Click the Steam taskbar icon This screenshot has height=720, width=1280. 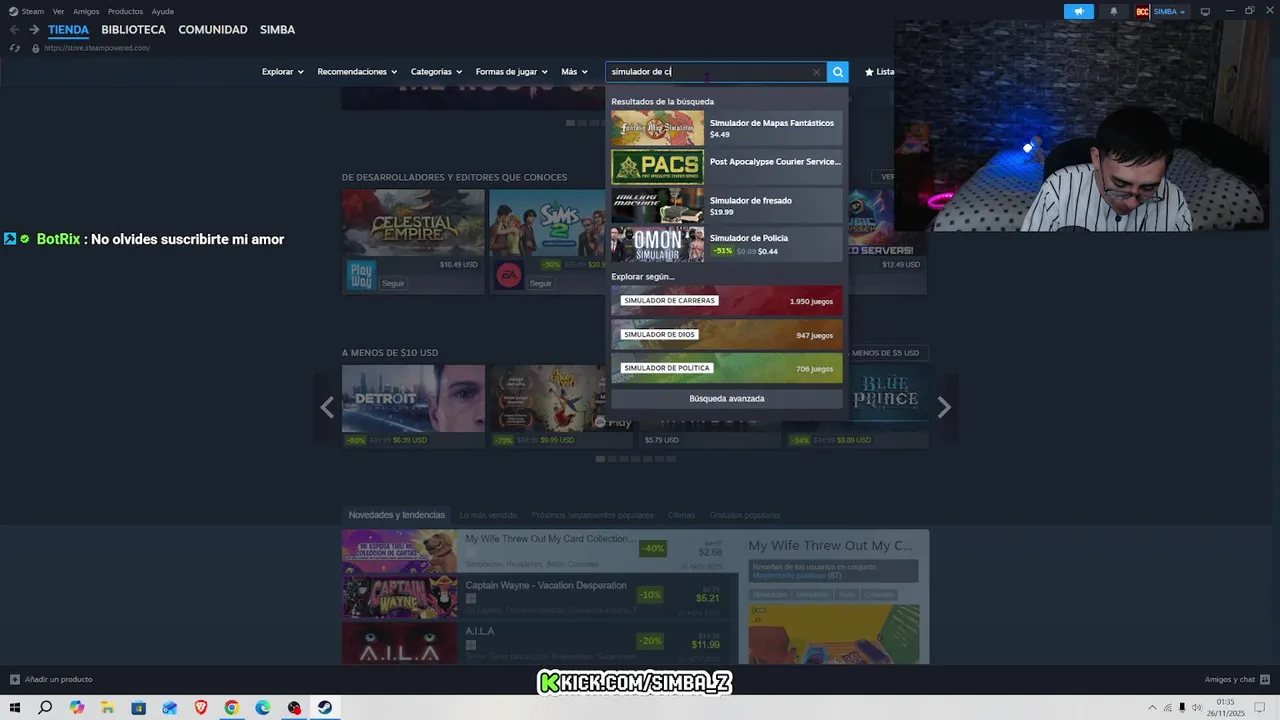[x=325, y=708]
